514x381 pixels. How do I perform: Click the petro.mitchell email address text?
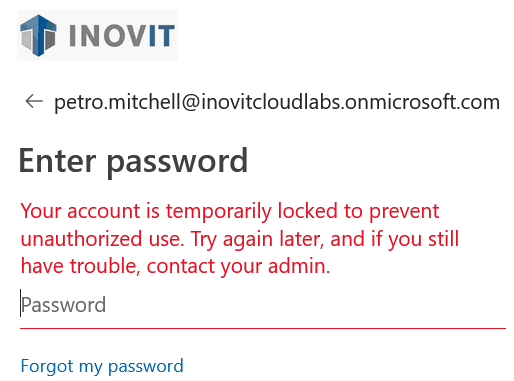click(x=277, y=102)
